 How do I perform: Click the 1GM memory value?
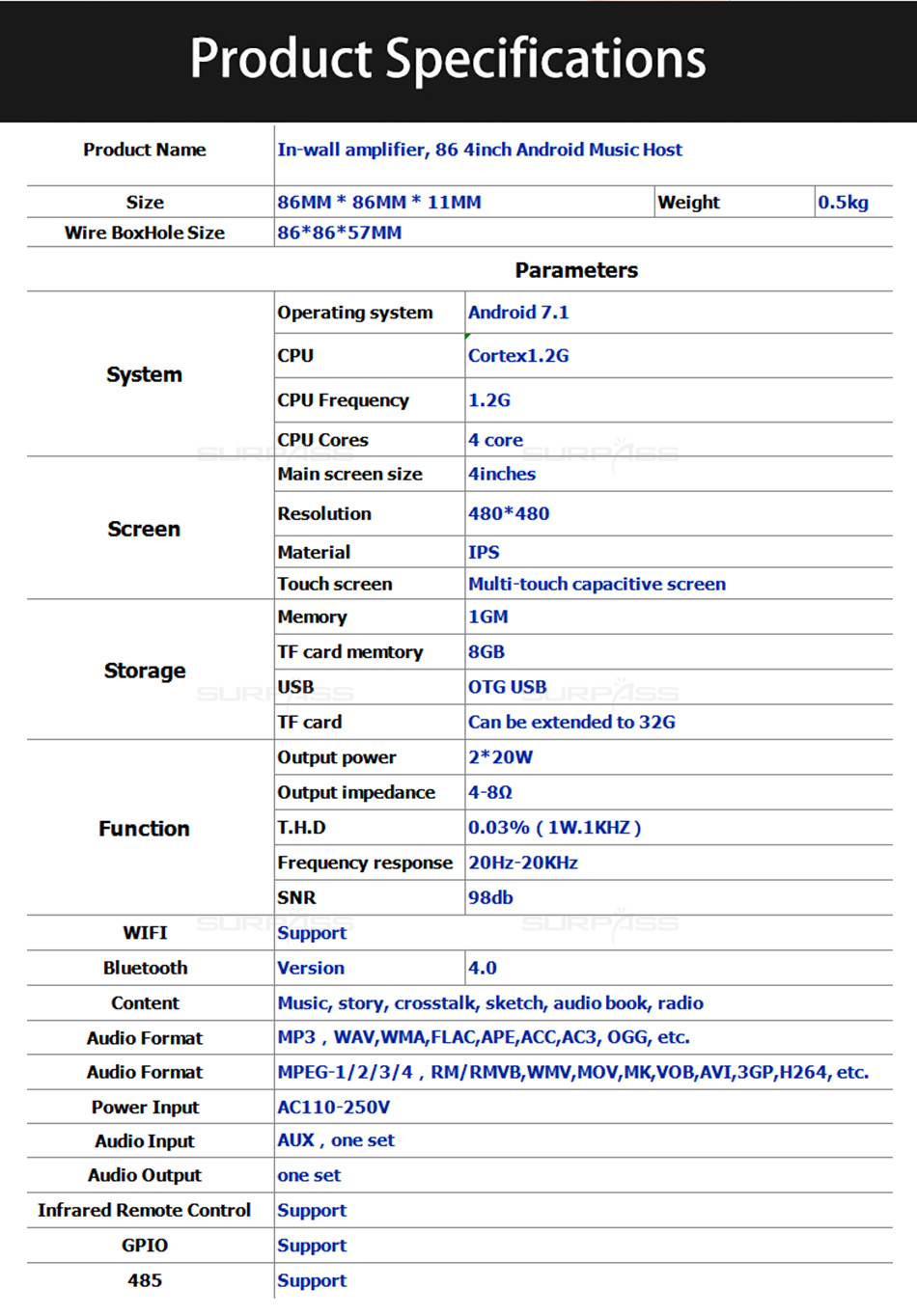(488, 617)
